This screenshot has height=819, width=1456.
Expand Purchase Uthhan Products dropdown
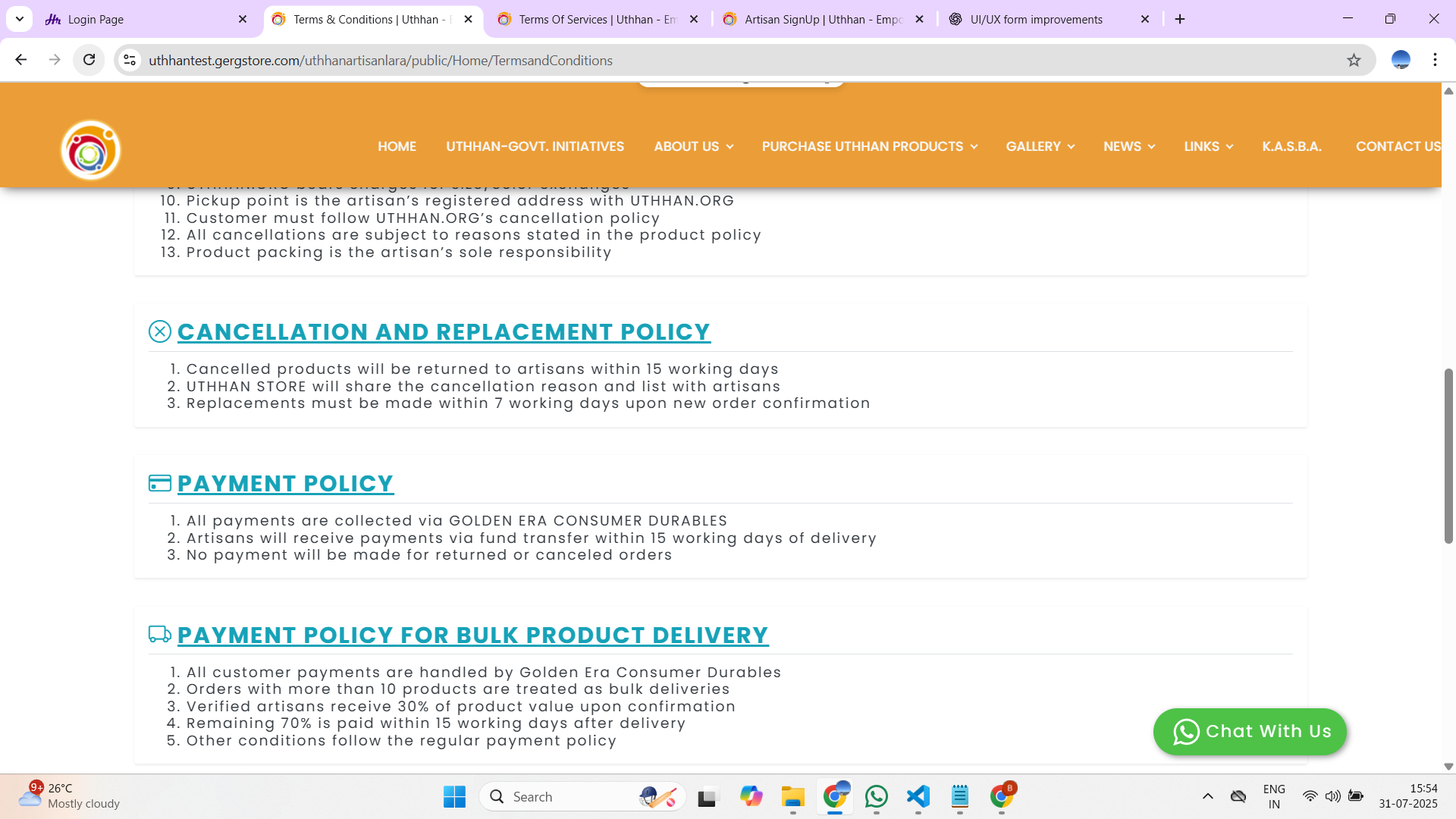tap(869, 146)
